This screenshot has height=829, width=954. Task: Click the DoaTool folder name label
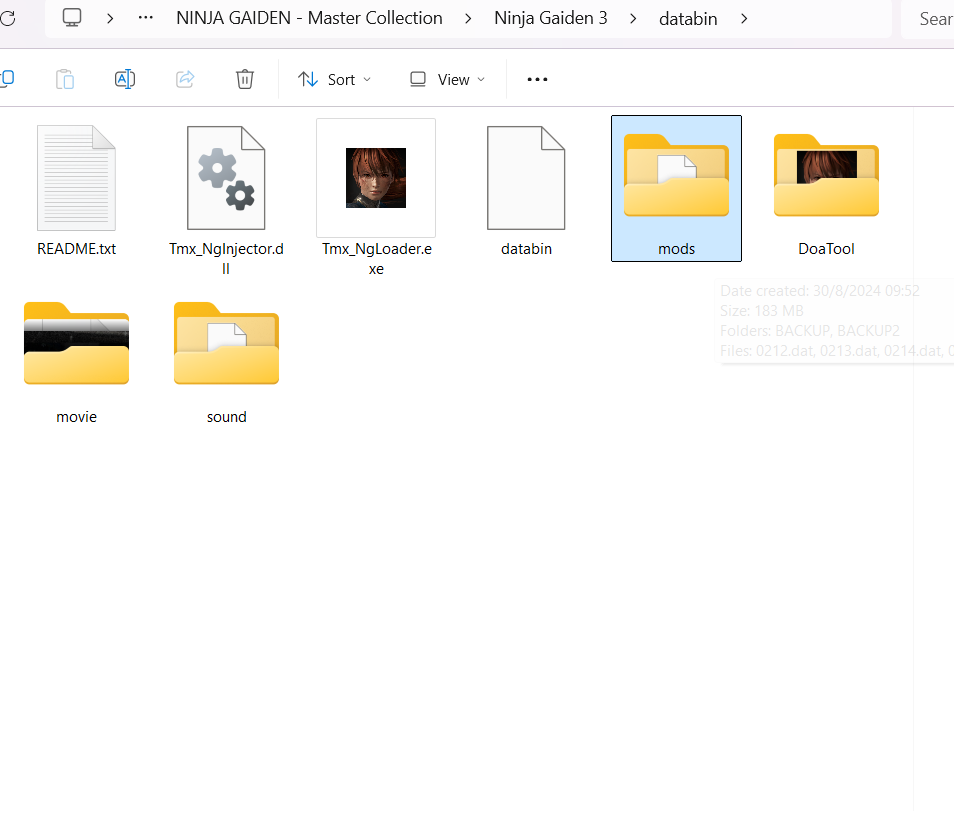point(826,249)
